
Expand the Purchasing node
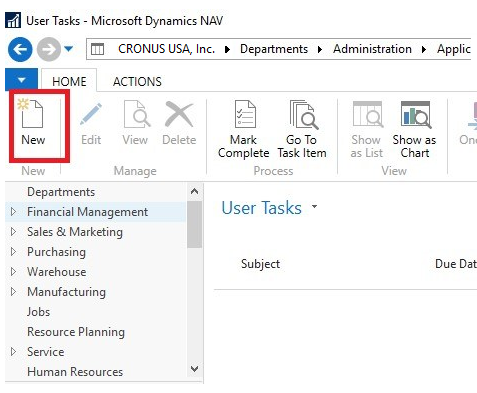pos(13,251)
